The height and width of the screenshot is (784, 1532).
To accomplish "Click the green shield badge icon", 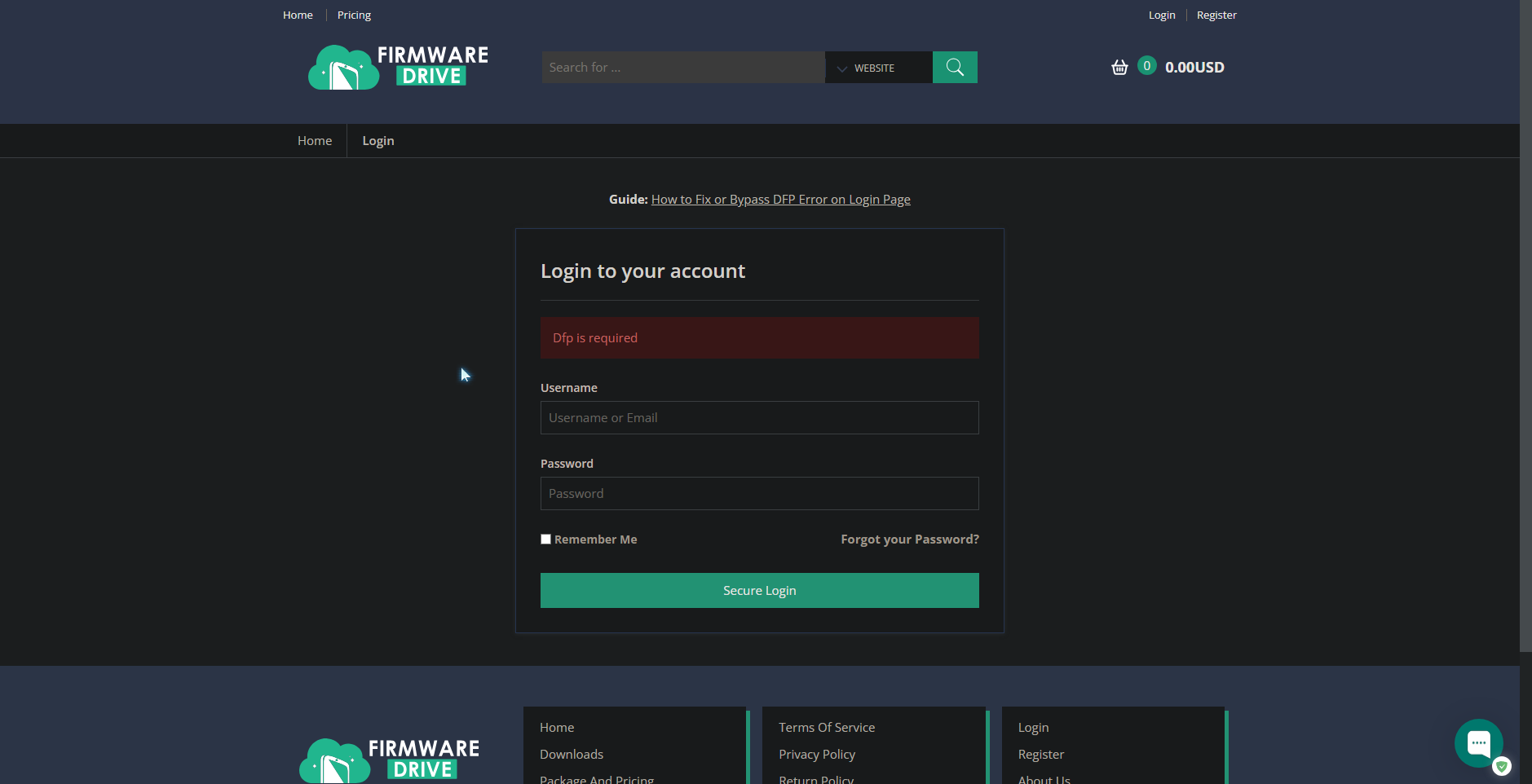I will click(x=1501, y=766).
